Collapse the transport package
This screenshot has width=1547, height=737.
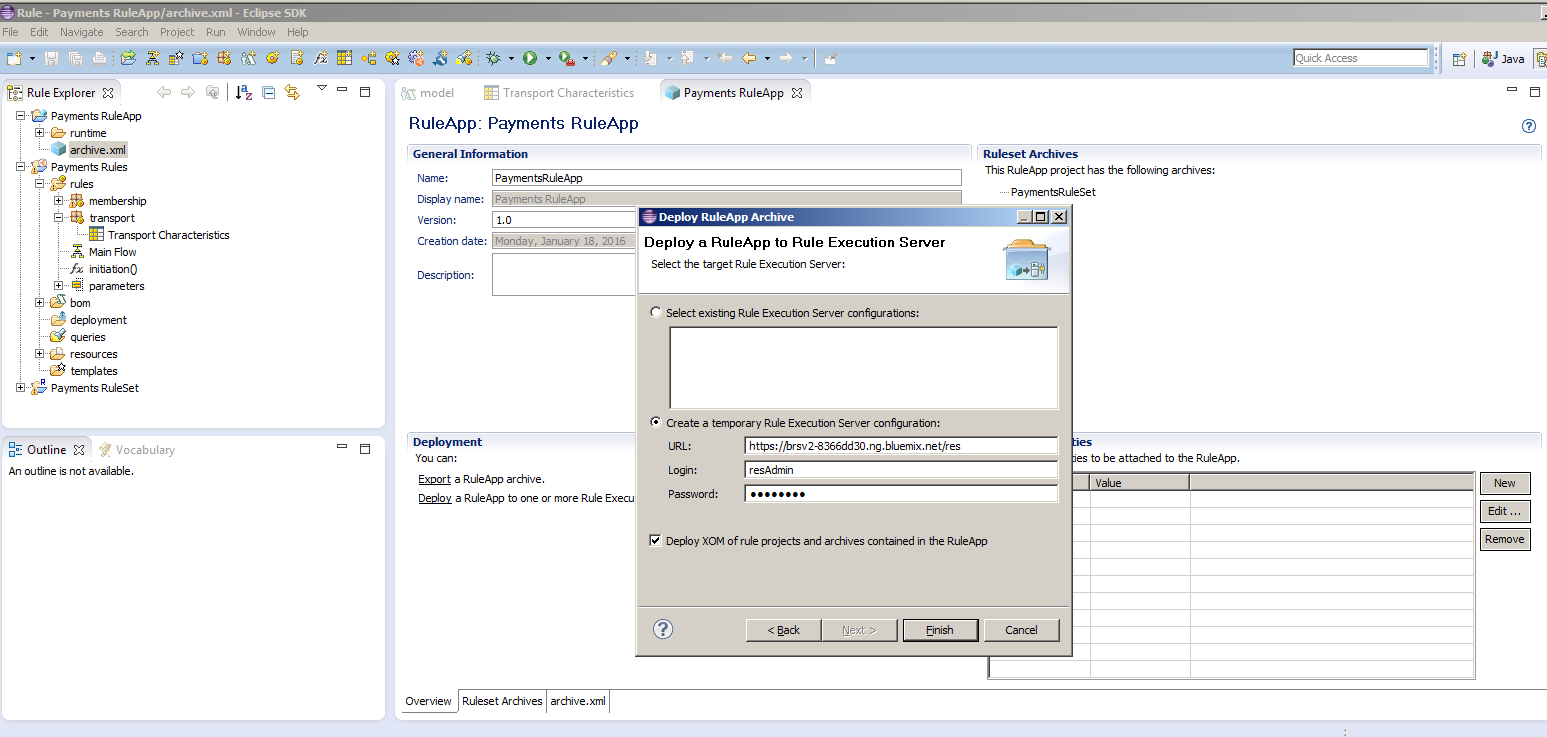point(59,218)
